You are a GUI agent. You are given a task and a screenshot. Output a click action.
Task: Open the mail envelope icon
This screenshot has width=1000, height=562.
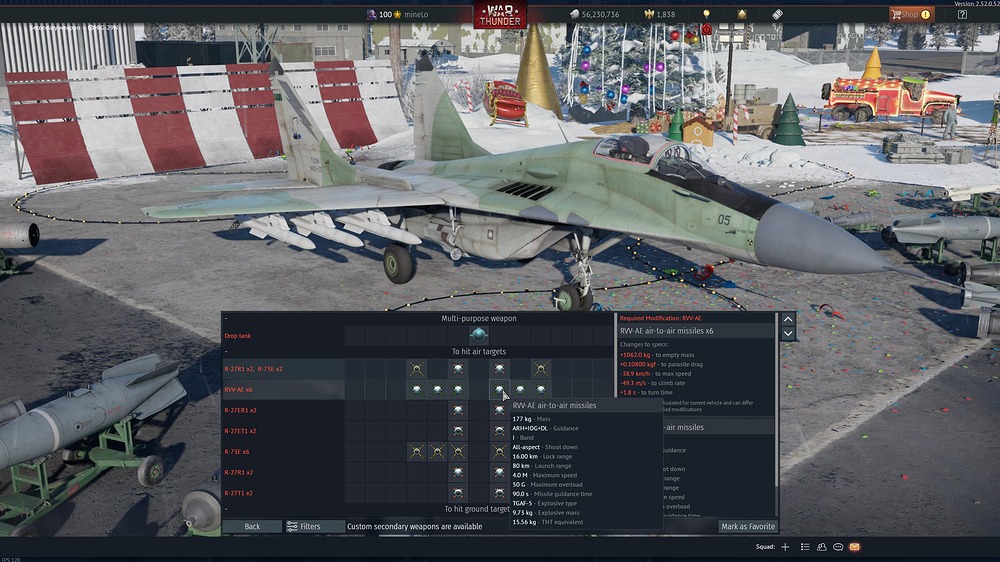[855, 547]
